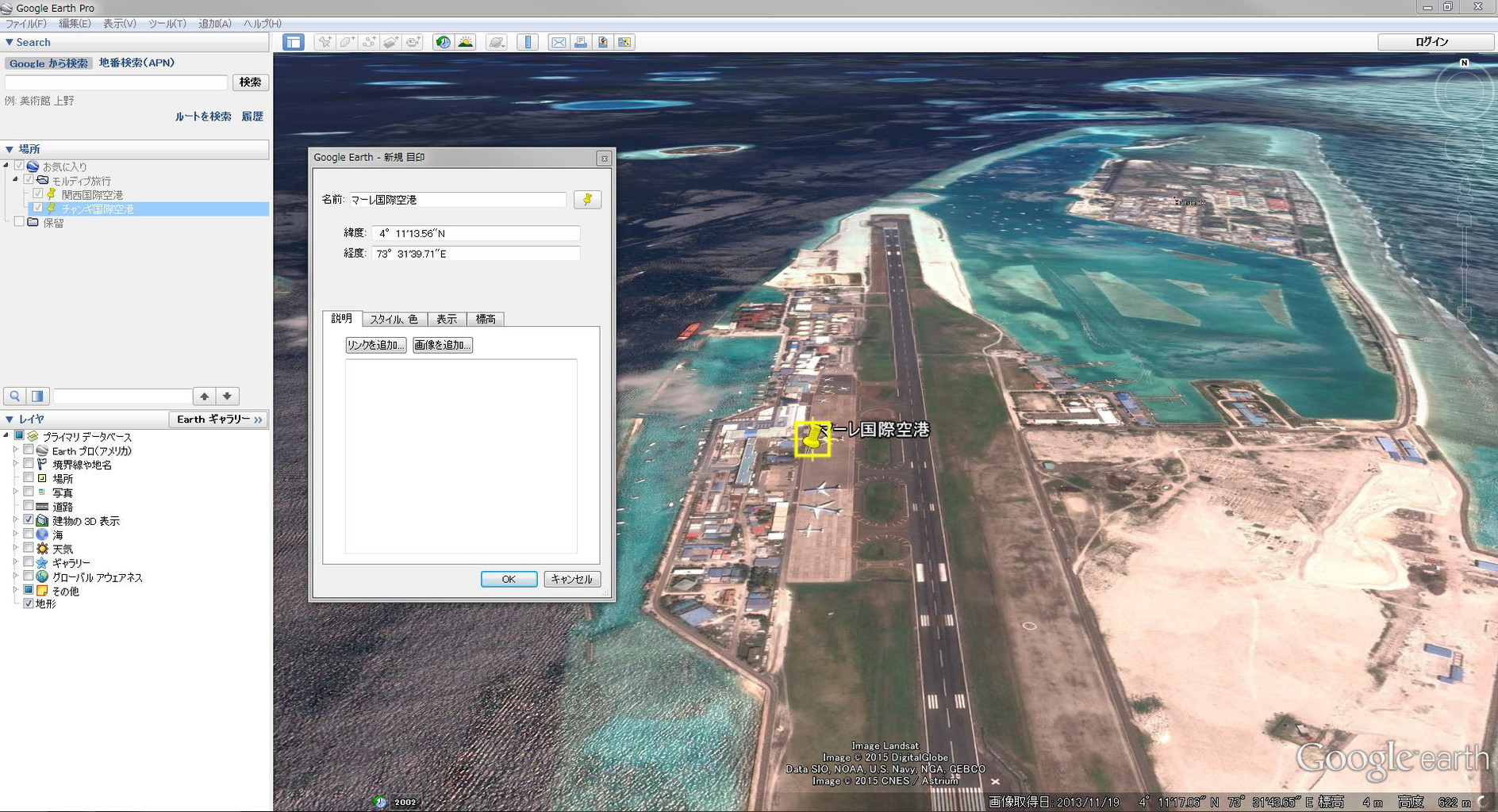Enable the 道路 layer checkbox
The image size is (1498, 812).
pos(29,505)
